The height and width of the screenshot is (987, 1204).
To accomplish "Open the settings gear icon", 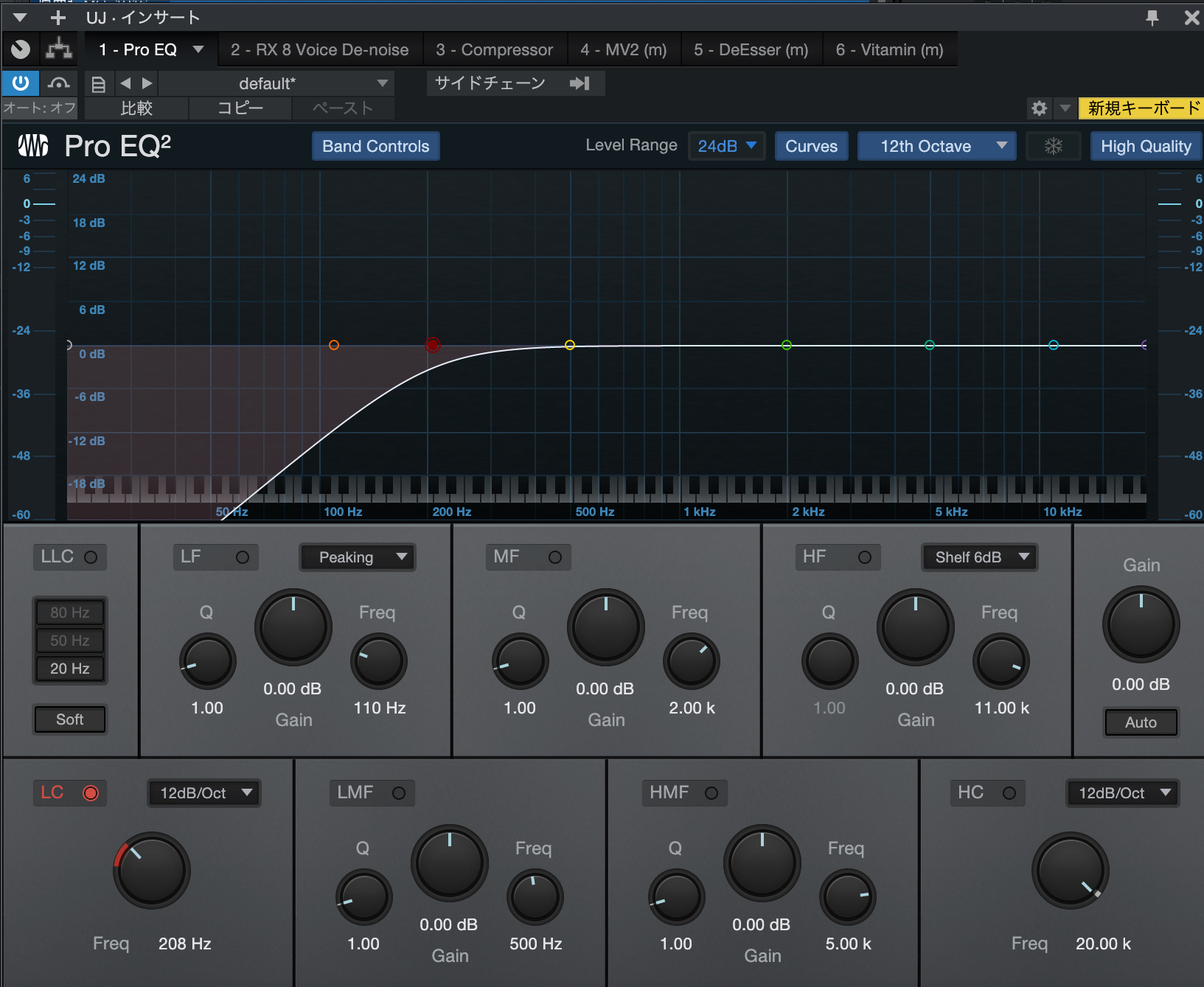I will click(1039, 108).
